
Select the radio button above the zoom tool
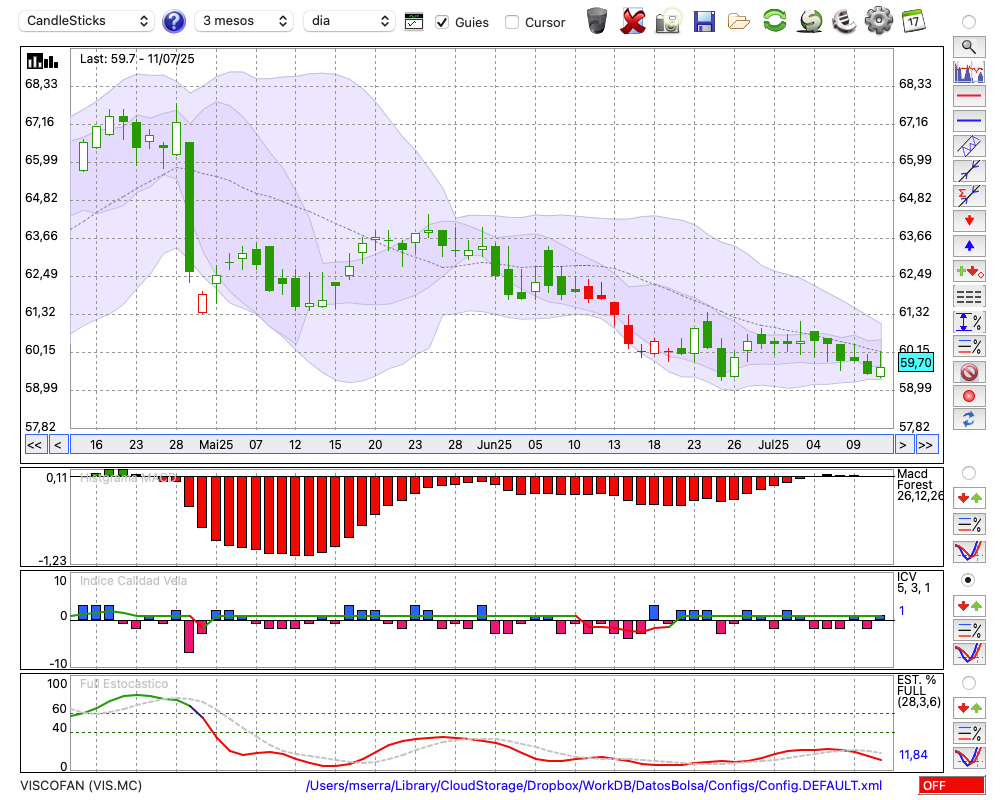[969, 22]
